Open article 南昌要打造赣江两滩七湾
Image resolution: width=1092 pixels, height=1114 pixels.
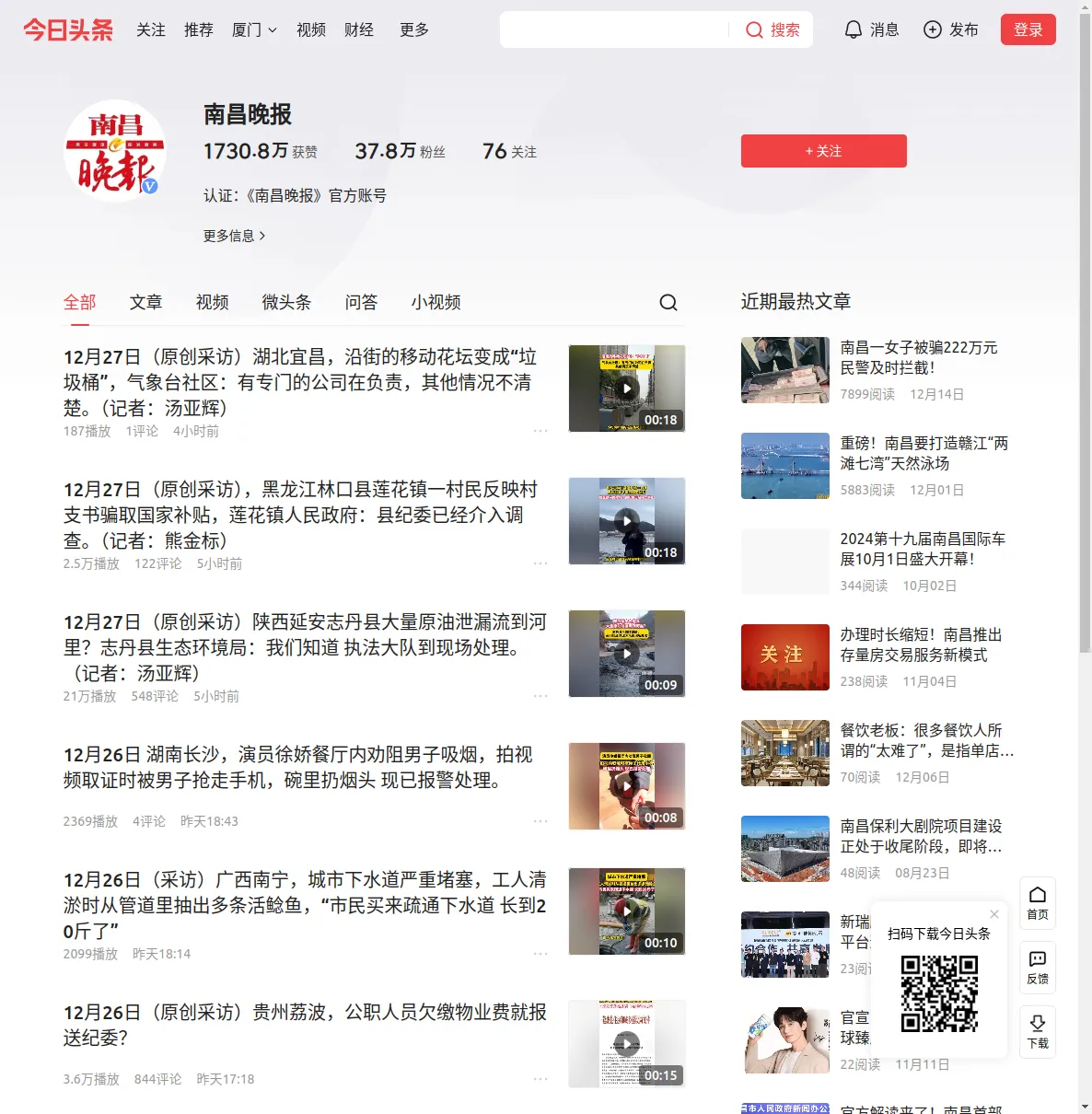[x=924, y=453]
